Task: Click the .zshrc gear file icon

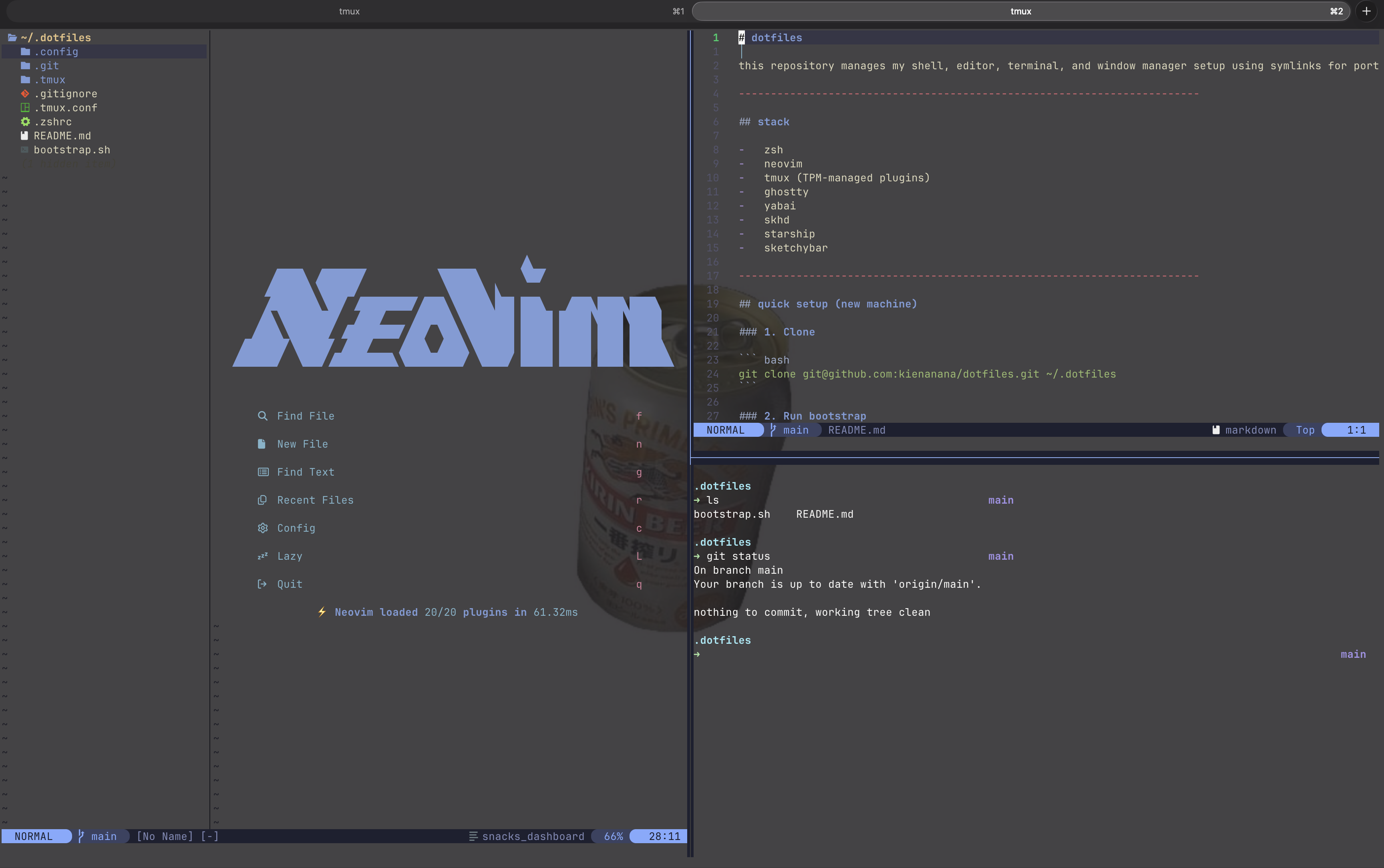Action: click(x=25, y=122)
